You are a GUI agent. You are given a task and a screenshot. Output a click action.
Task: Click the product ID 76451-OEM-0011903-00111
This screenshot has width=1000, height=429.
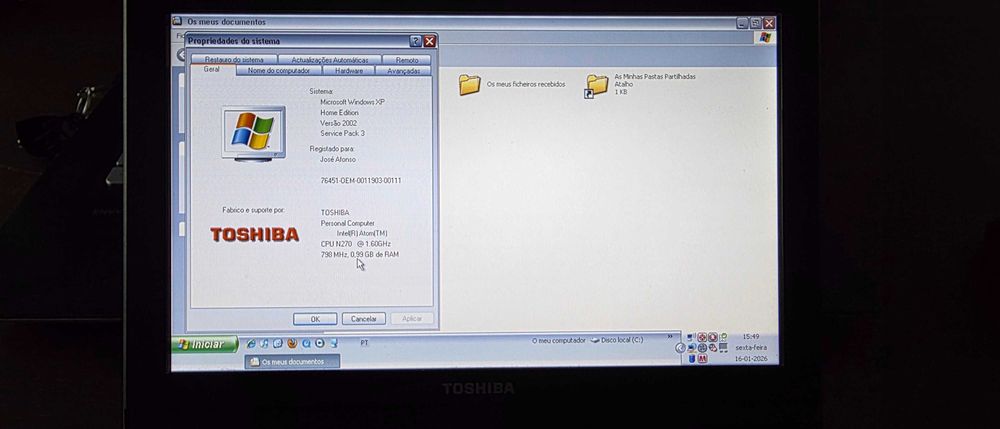(360, 181)
